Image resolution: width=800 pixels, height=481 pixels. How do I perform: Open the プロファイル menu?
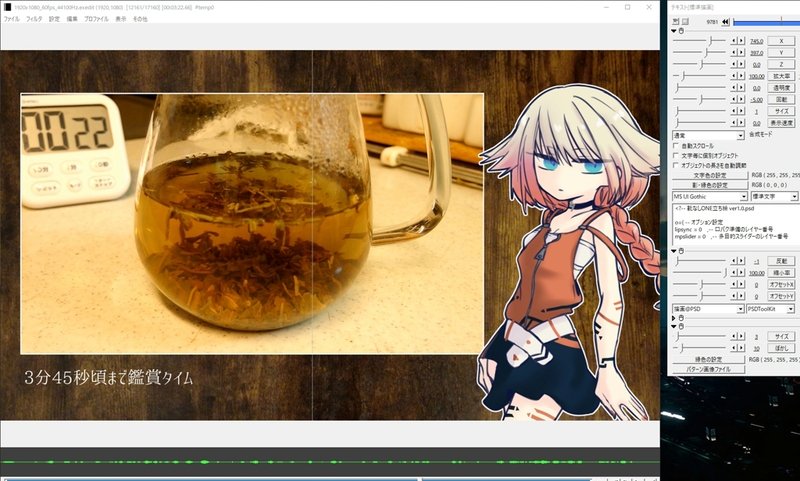tap(96, 19)
